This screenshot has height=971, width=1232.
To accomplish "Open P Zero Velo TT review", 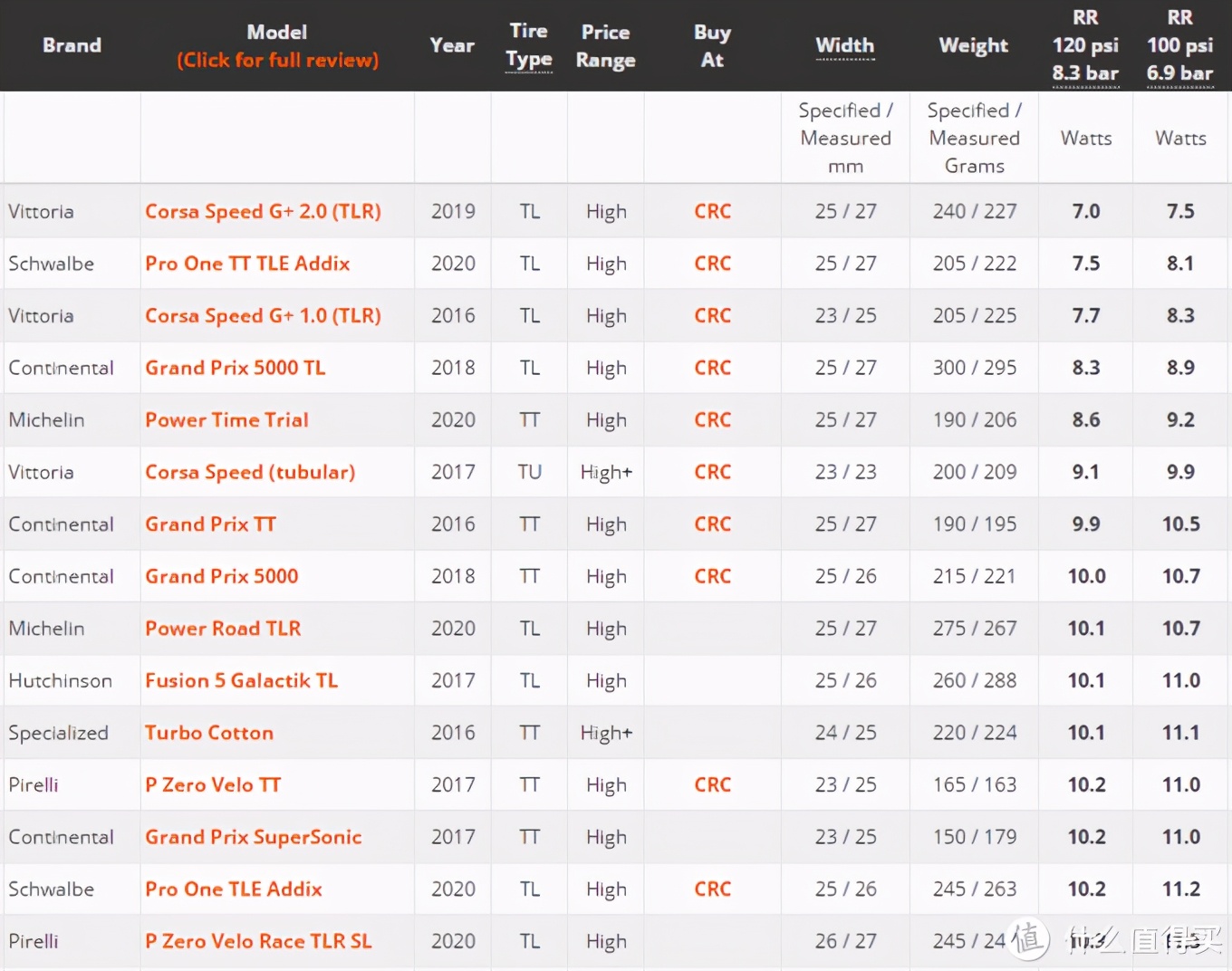I will pos(213,784).
